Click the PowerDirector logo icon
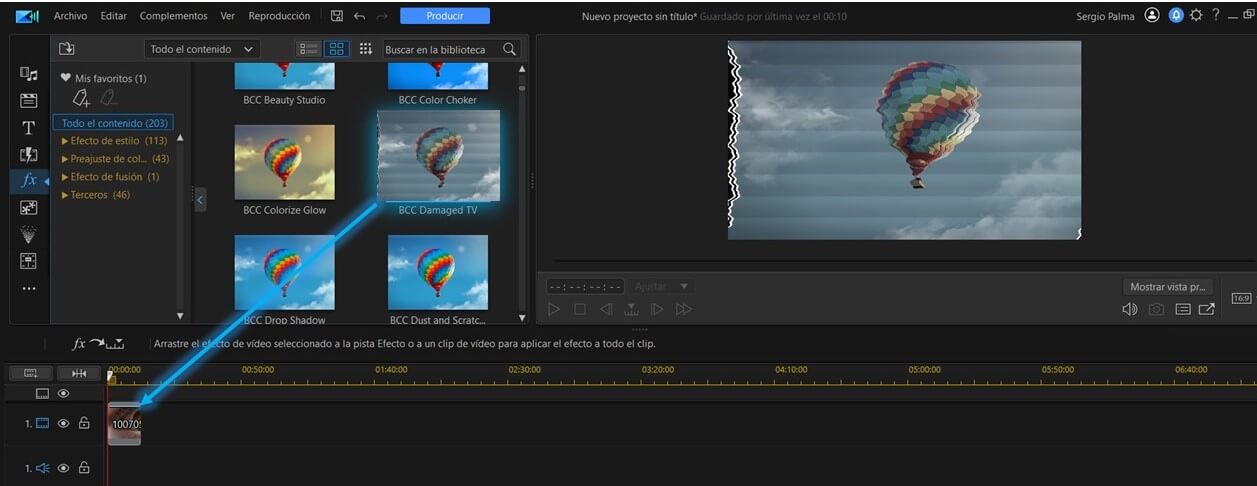The height and width of the screenshot is (486, 1257). tap(27, 16)
